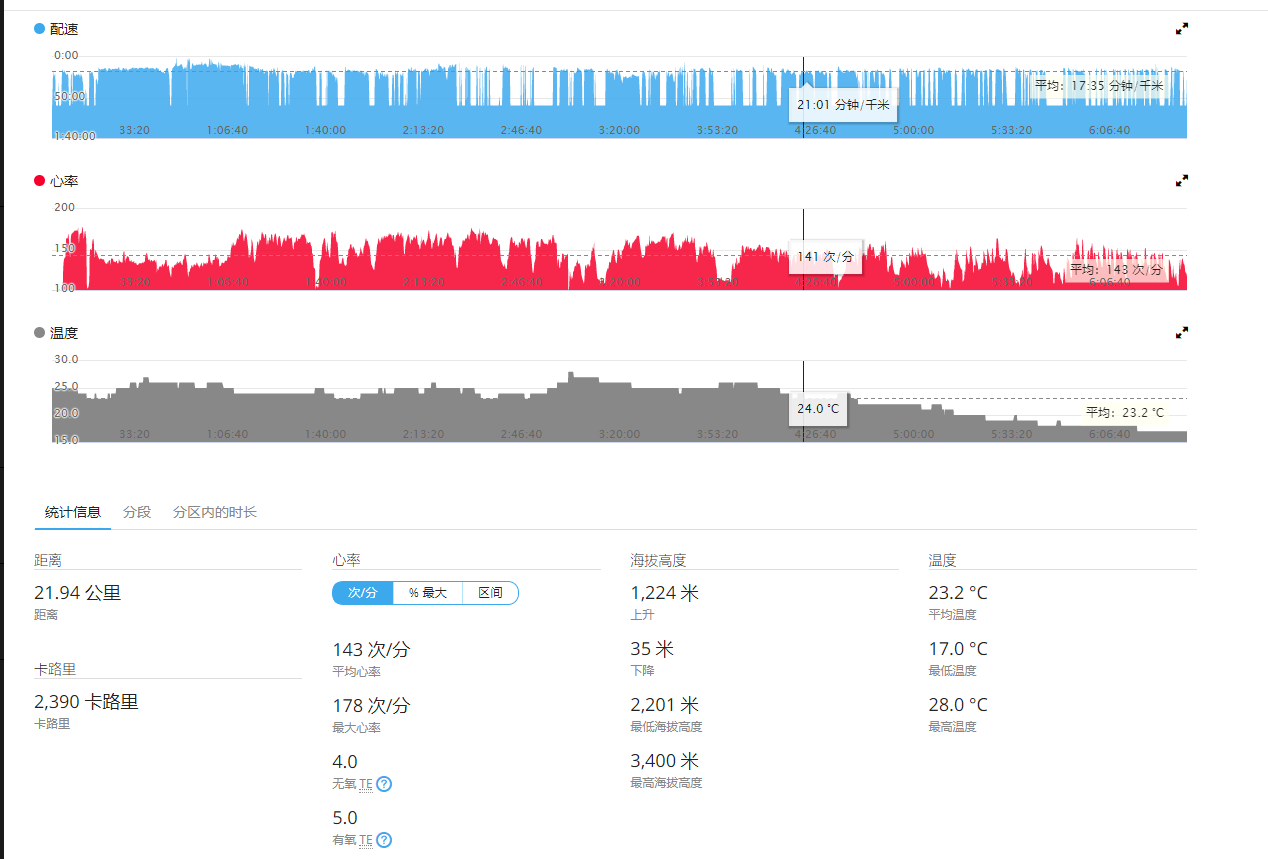Click the 平均 17:35 label on pace chart

click(x=1099, y=86)
